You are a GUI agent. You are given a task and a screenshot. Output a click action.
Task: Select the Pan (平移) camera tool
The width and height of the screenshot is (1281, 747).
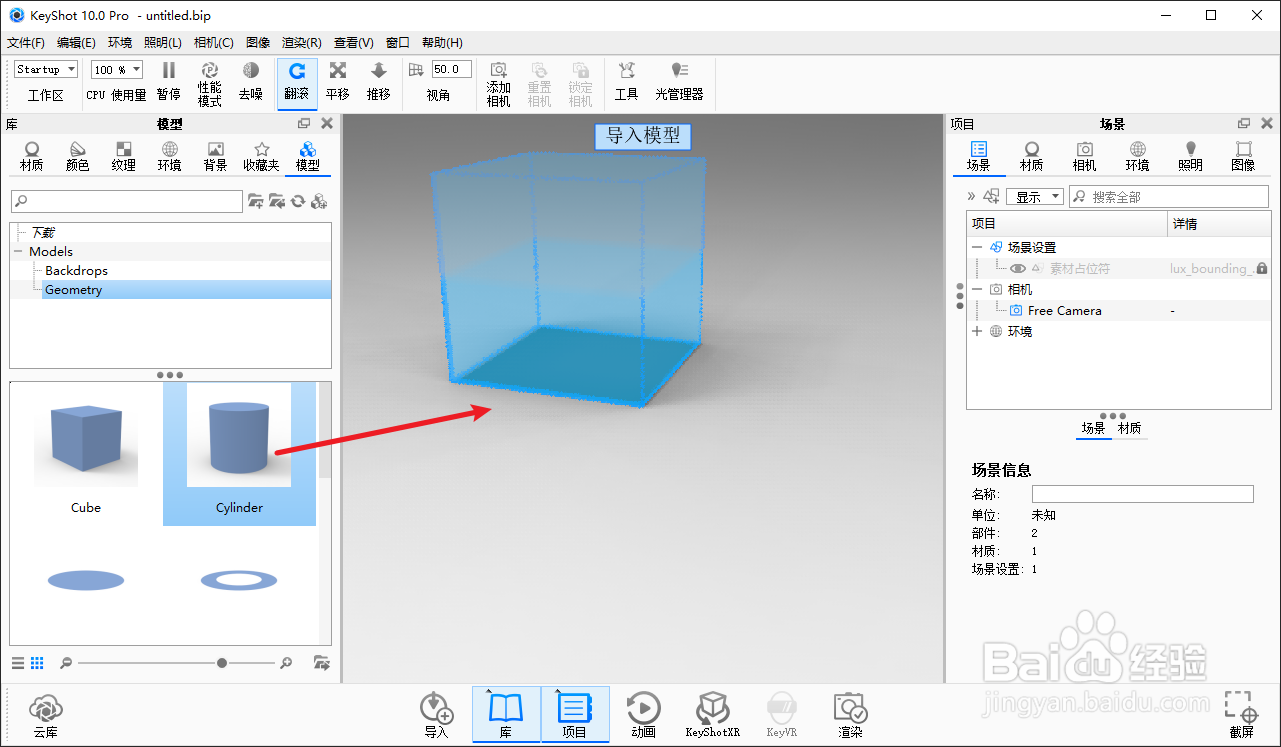click(x=338, y=82)
